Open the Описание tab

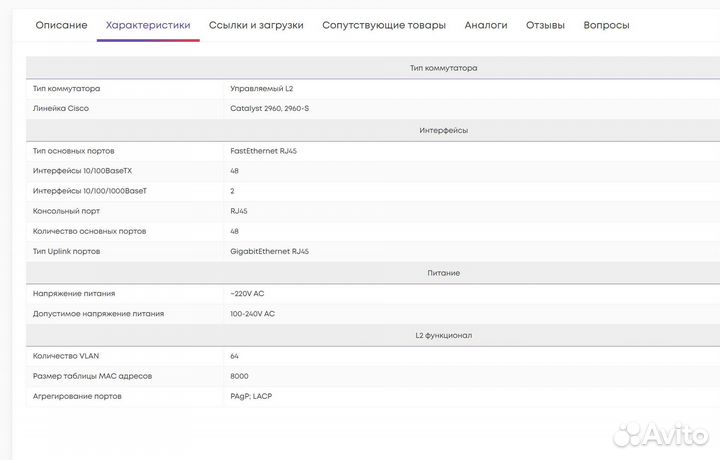pyautogui.click(x=62, y=25)
